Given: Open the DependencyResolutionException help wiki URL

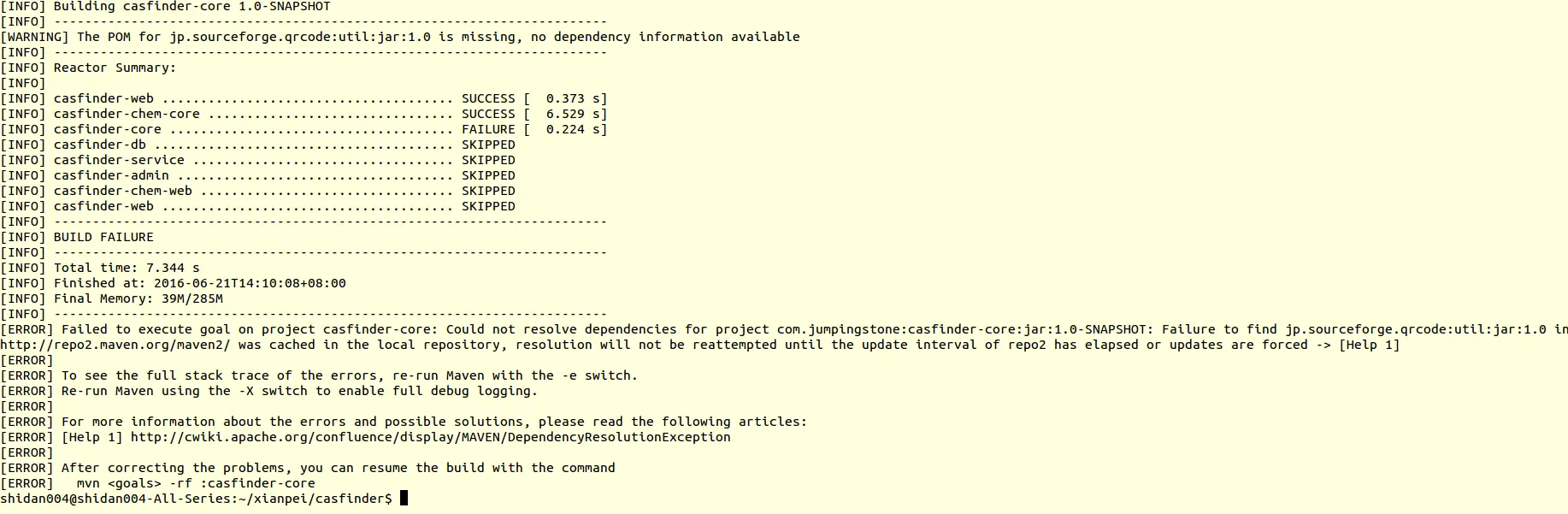Looking at the screenshot, I should click(430, 437).
